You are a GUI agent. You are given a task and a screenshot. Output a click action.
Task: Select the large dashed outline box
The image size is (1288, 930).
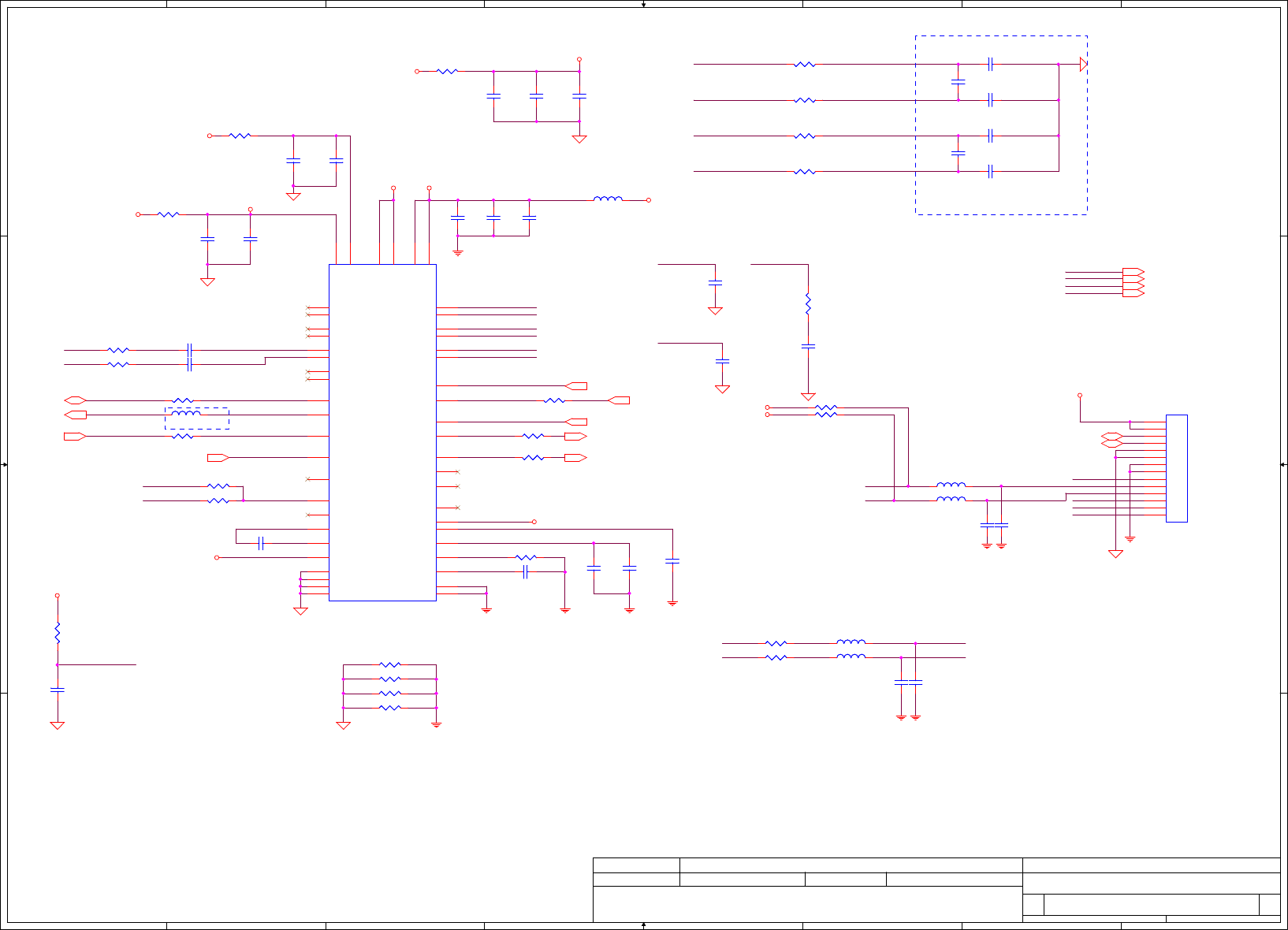(1001, 125)
